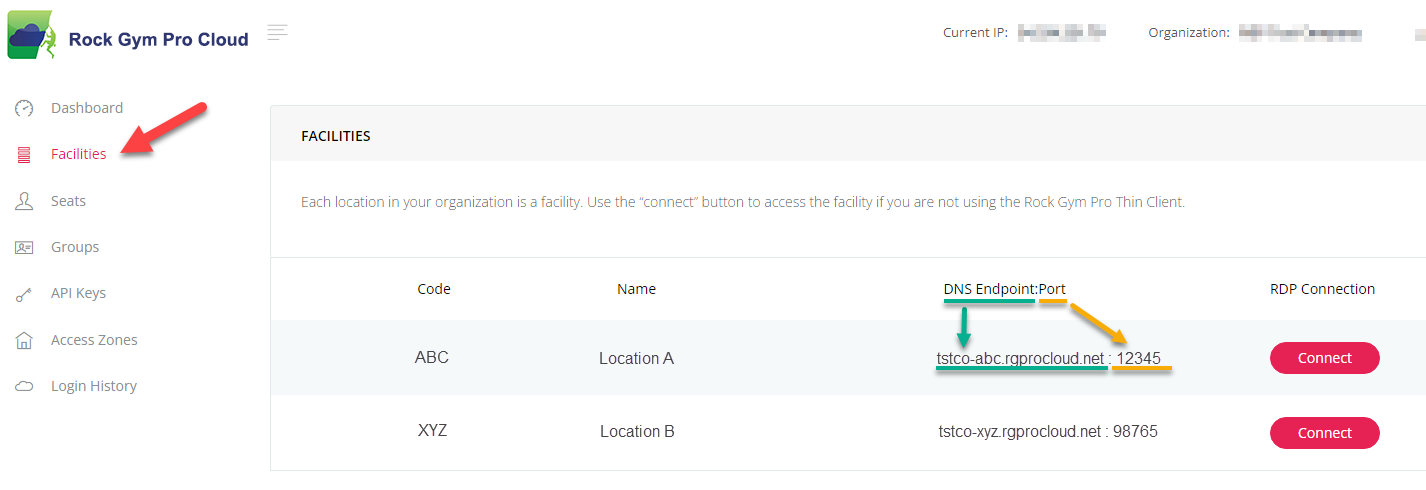Connect to Location A facility

[1324, 358]
